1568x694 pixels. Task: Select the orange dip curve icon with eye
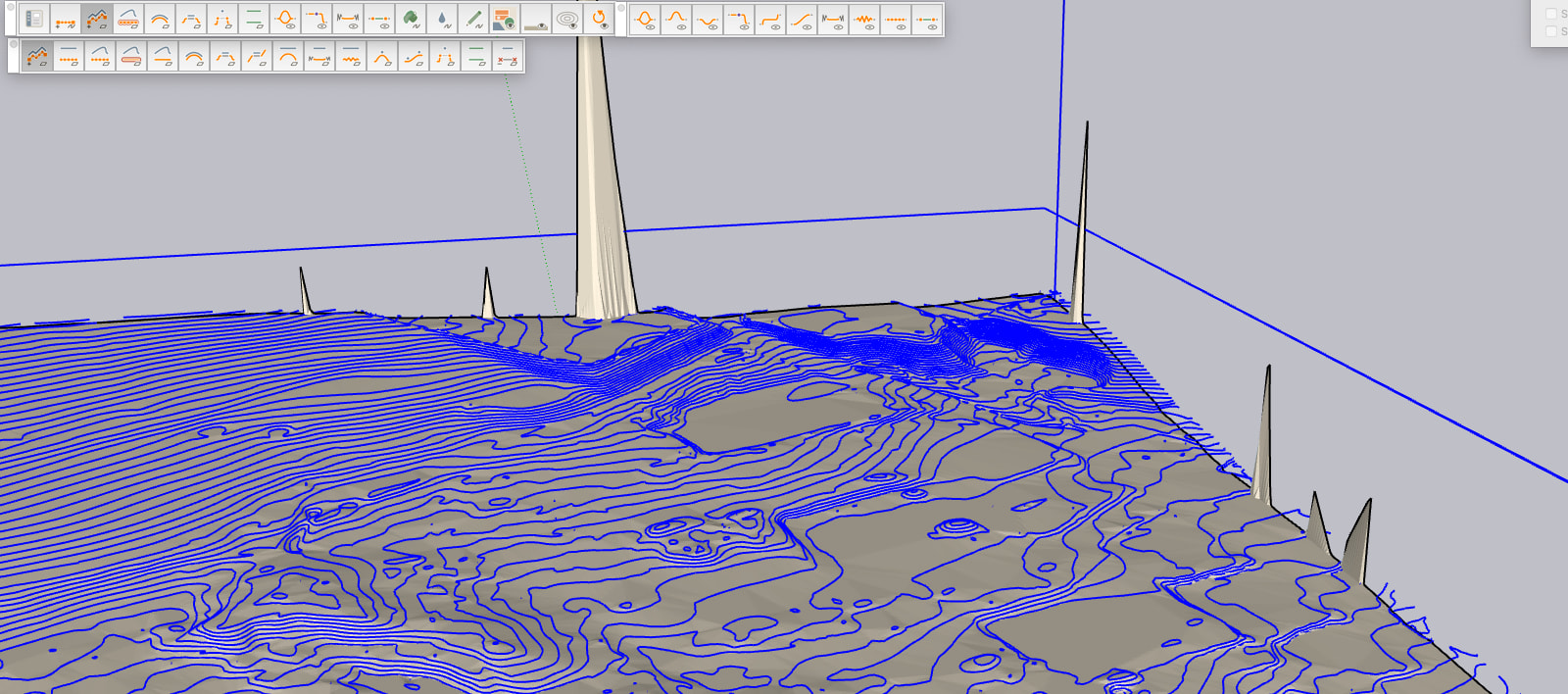pyautogui.click(x=707, y=20)
